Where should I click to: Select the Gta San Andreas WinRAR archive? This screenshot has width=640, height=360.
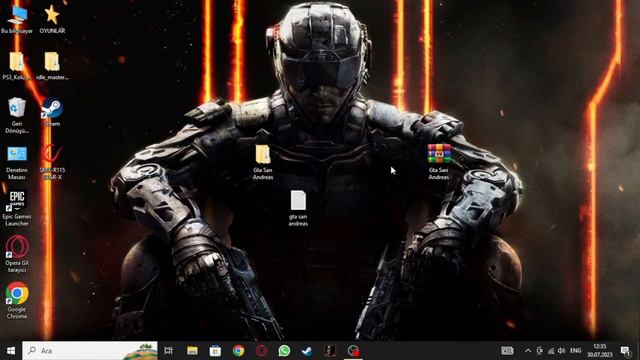point(439,162)
